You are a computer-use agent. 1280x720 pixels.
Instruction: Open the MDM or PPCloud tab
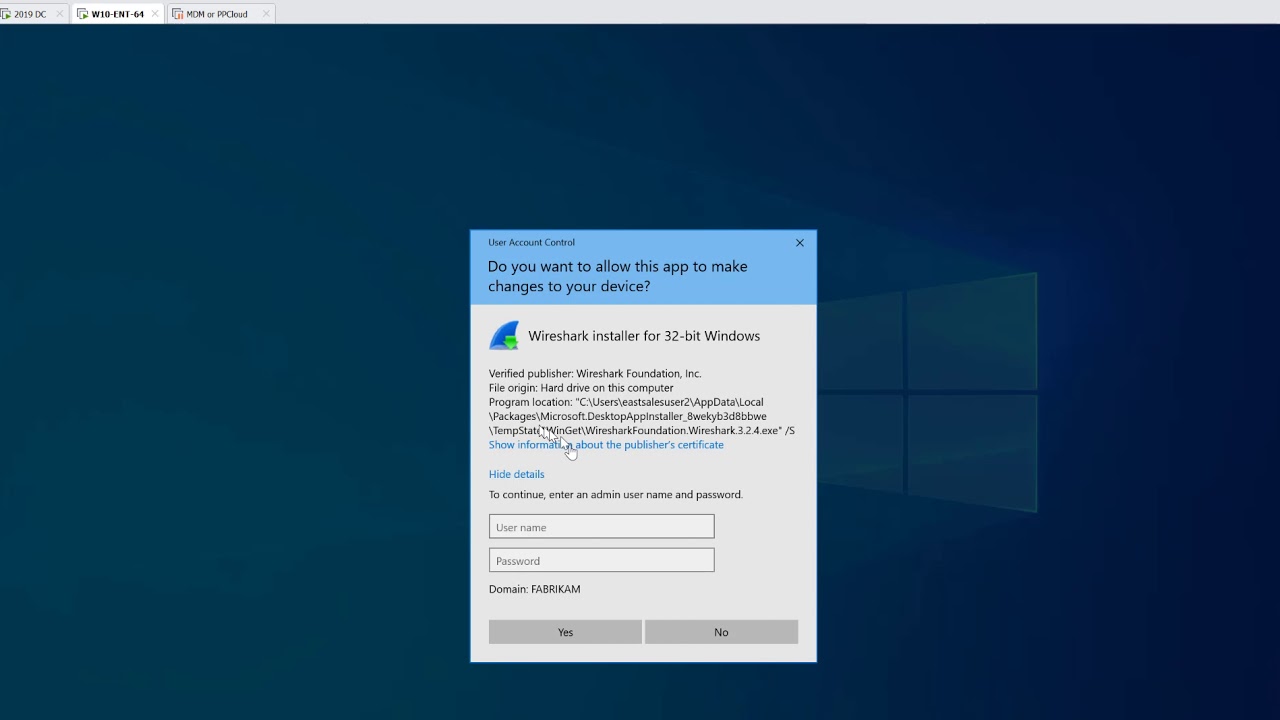tap(216, 14)
